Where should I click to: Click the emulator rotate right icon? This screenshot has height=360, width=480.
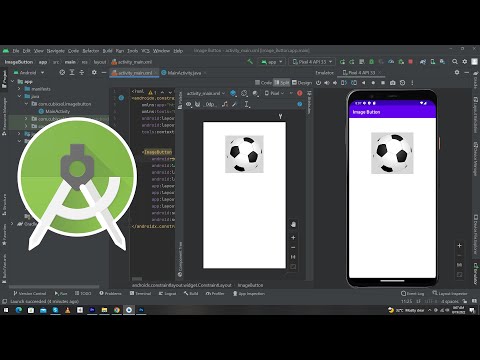coord(354,83)
